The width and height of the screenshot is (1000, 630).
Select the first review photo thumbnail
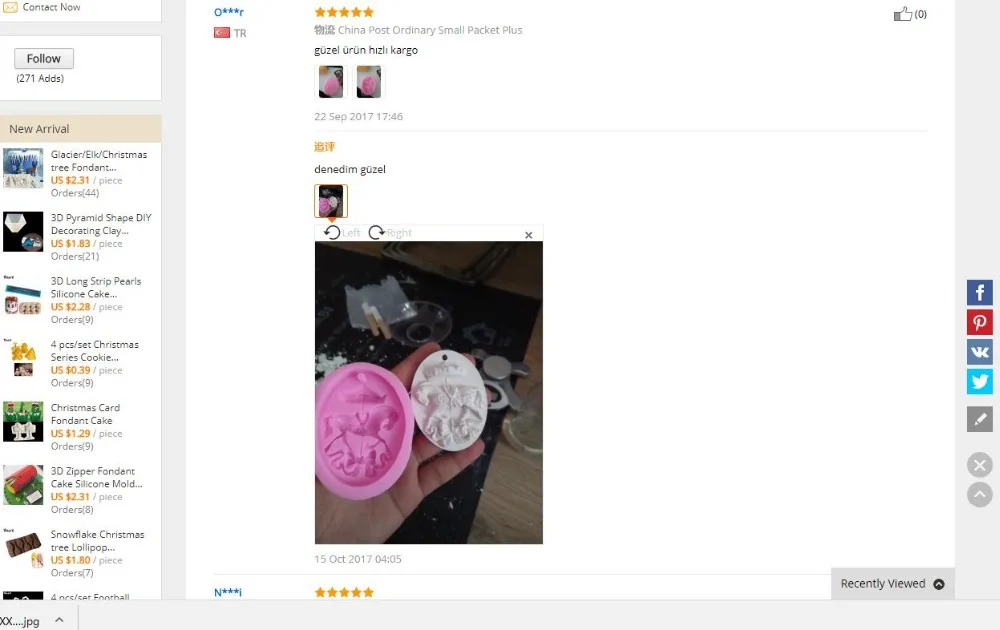[331, 82]
